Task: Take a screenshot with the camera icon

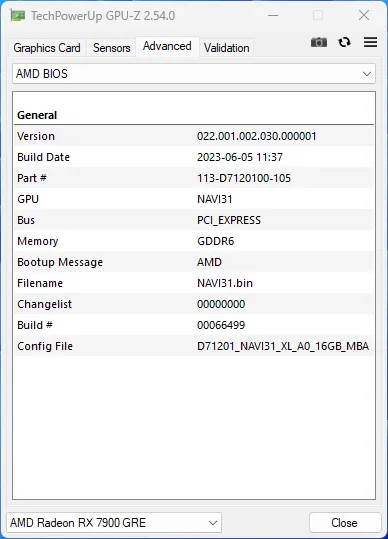Action: pyautogui.click(x=319, y=42)
